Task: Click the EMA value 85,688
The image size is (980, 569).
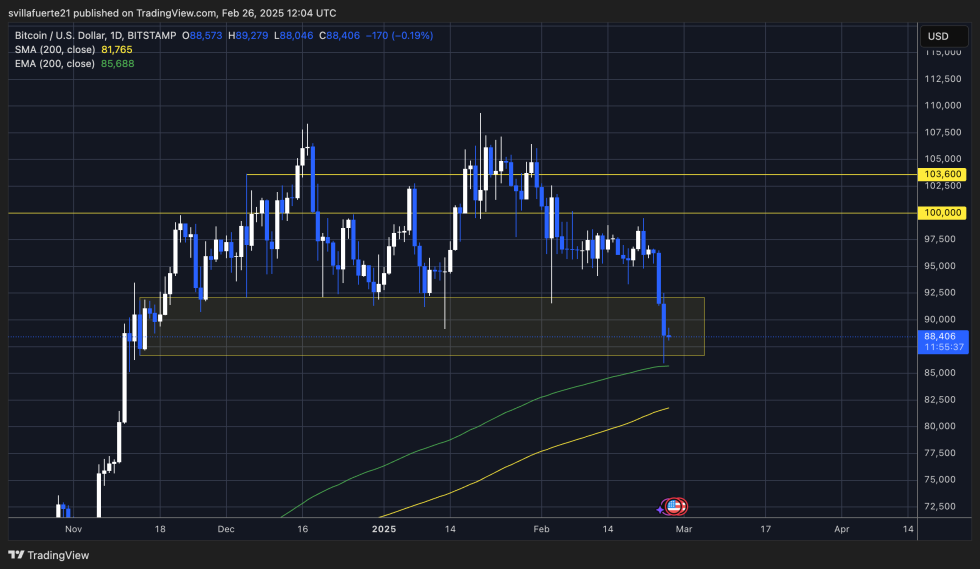Action: tap(117, 63)
